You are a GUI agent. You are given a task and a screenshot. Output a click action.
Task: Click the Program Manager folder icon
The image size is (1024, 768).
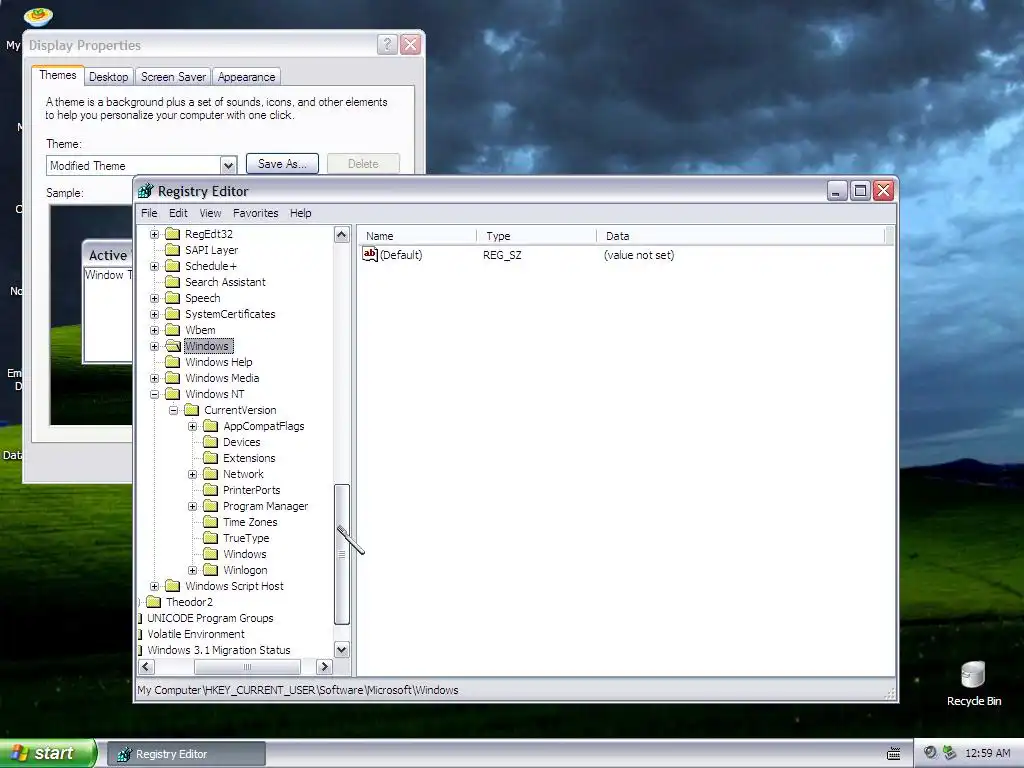pyautogui.click(x=210, y=506)
